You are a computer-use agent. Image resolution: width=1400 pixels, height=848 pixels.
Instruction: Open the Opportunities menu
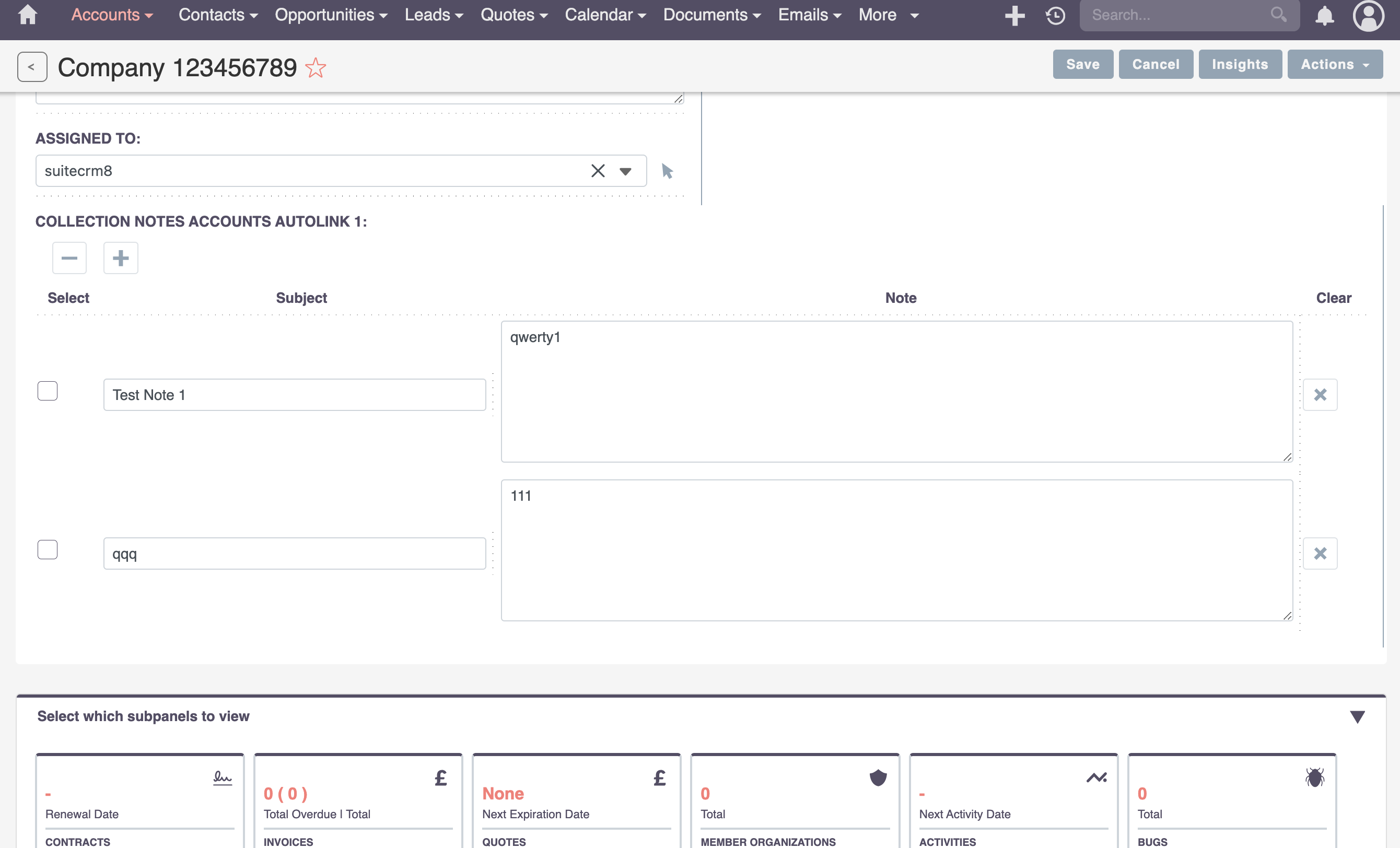(x=331, y=15)
